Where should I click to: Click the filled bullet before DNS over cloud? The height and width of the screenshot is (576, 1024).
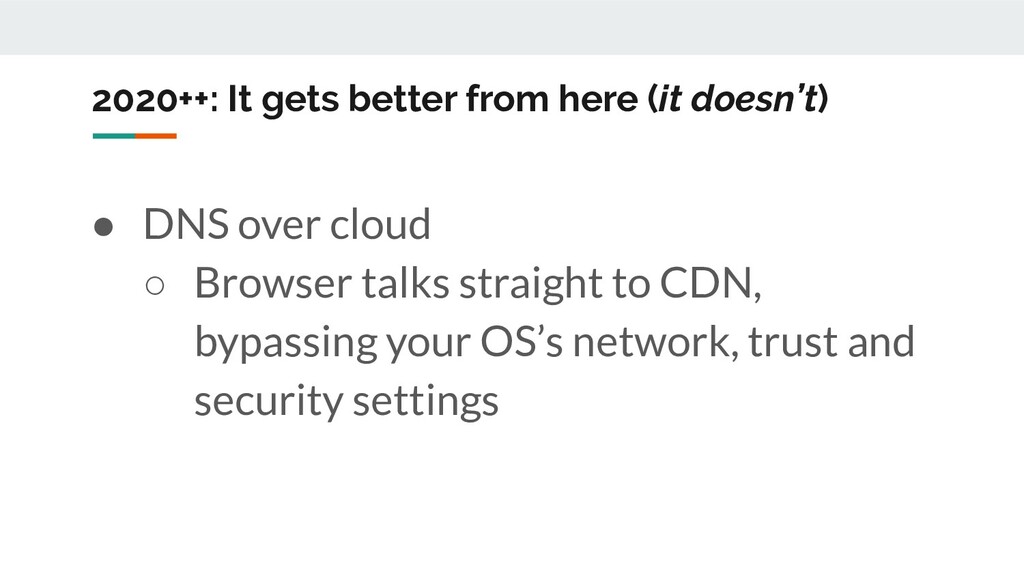103,227
